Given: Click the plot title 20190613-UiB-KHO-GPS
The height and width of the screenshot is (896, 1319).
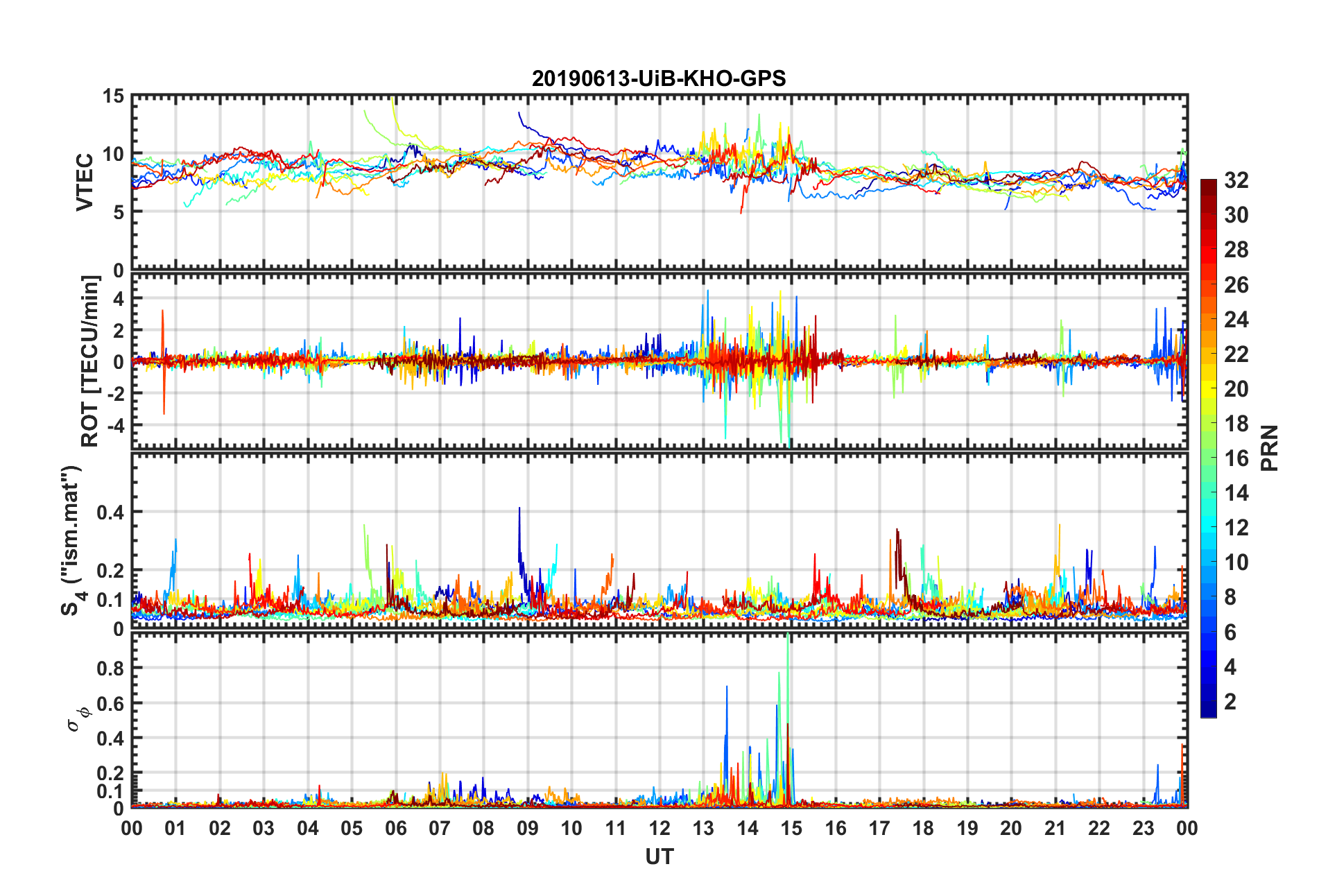Looking at the screenshot, I should coord(659,78).
